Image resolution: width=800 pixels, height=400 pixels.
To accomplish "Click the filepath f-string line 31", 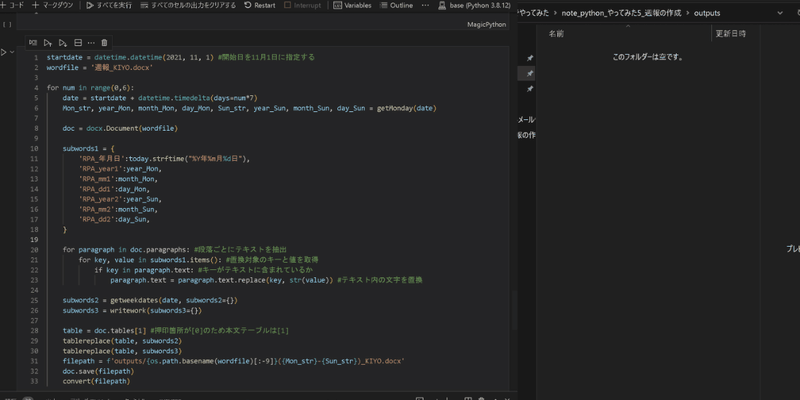I will [234, 361].
